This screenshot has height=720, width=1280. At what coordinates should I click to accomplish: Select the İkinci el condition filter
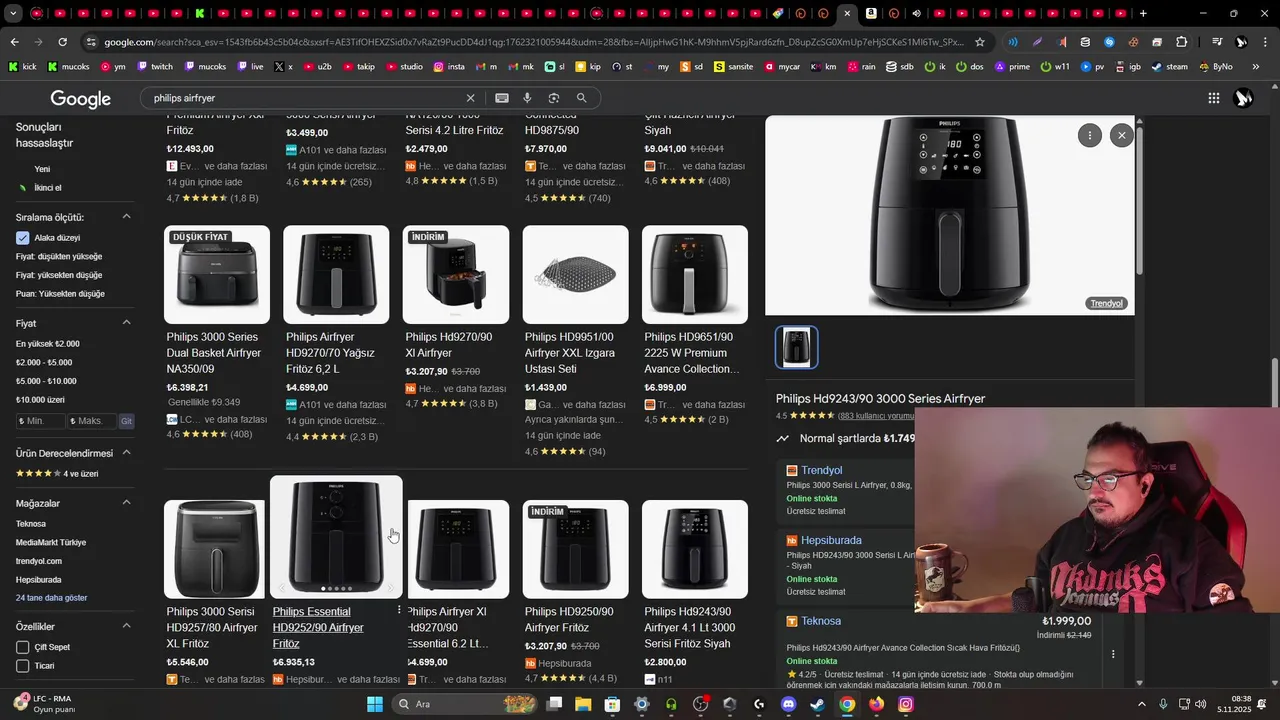(48, 188)
